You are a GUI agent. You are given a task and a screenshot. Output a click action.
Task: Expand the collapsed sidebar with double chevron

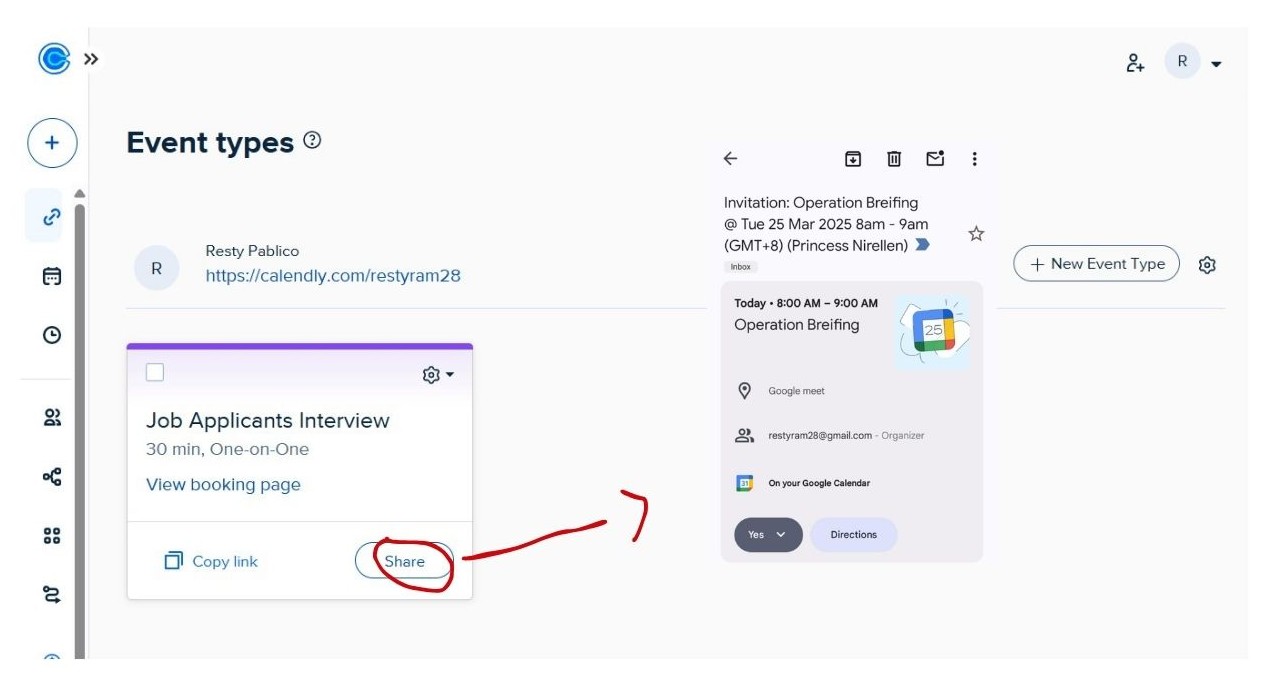[x=91, y=59]
